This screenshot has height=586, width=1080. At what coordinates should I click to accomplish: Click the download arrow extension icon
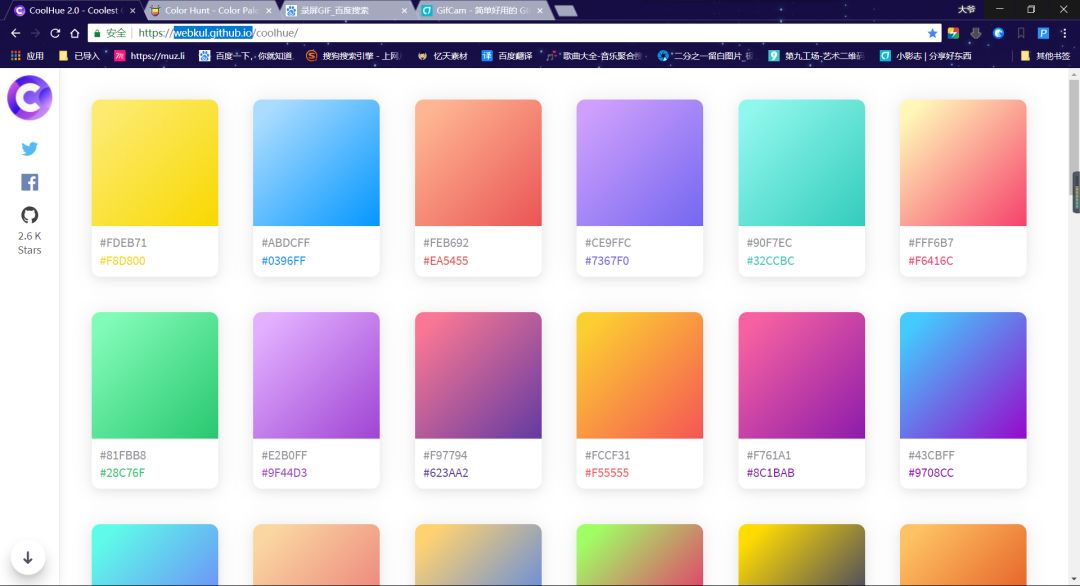coord(975,33)
